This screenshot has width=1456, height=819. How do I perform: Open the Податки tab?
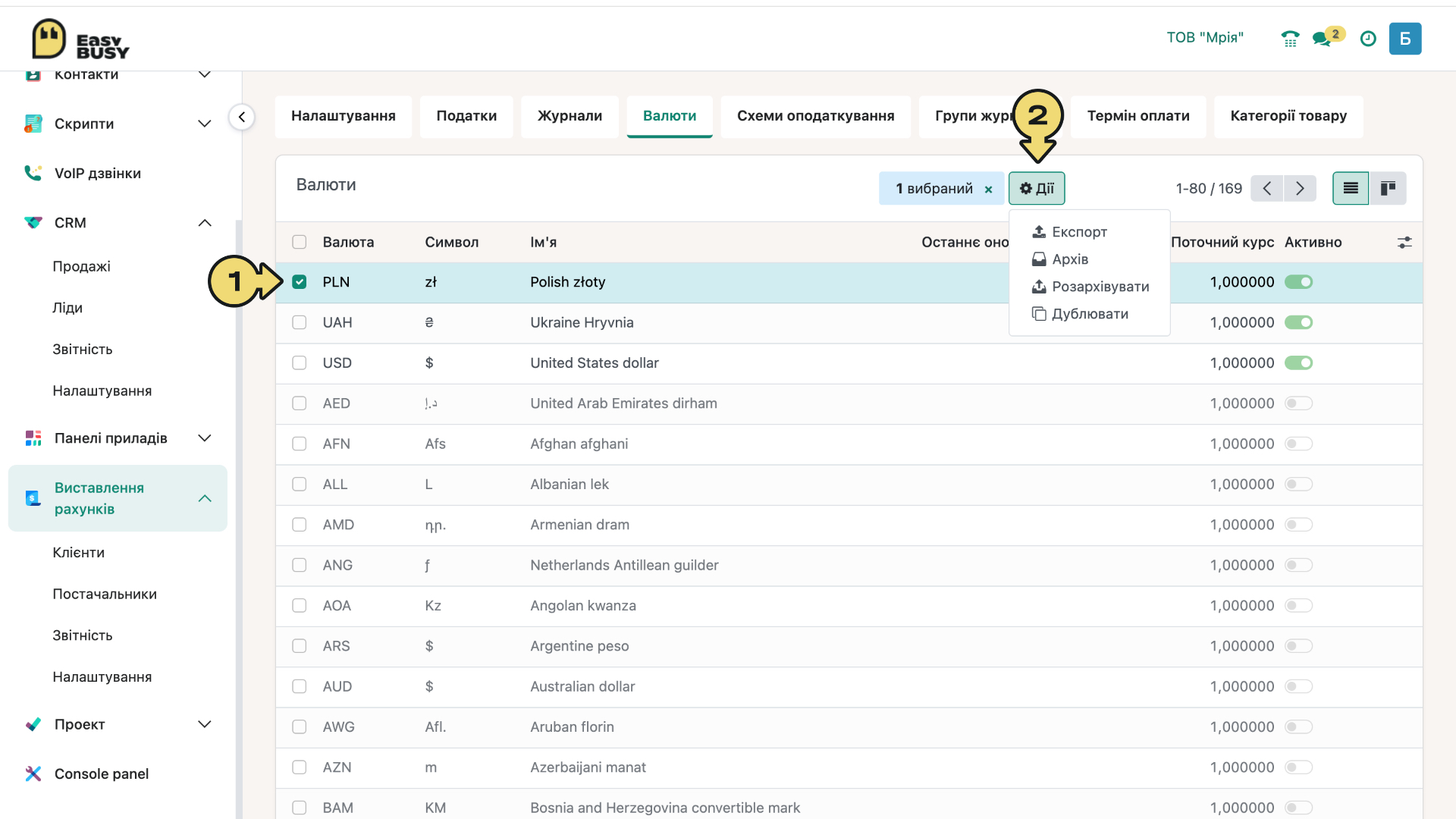pos(466,116)
